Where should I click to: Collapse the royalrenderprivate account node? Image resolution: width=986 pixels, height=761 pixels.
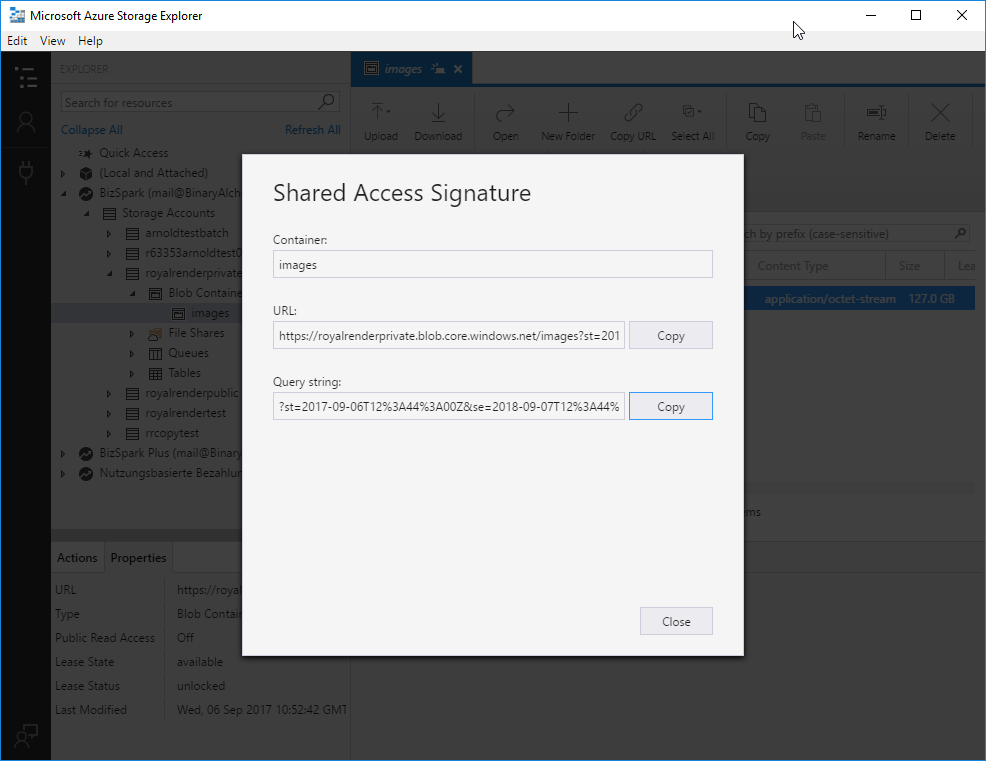[x=109, y=274]
